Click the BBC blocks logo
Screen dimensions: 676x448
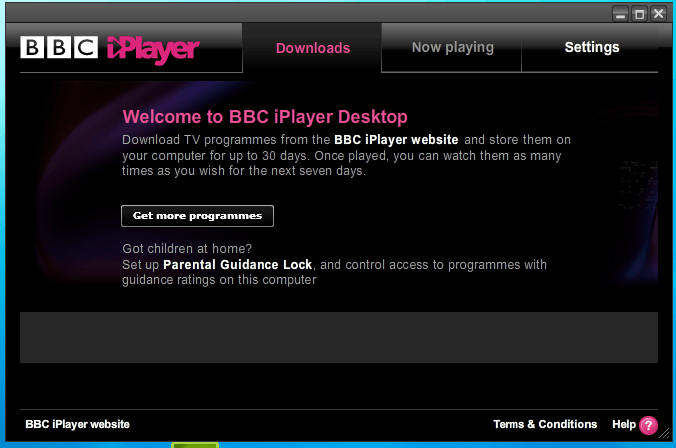coord(59,48)
